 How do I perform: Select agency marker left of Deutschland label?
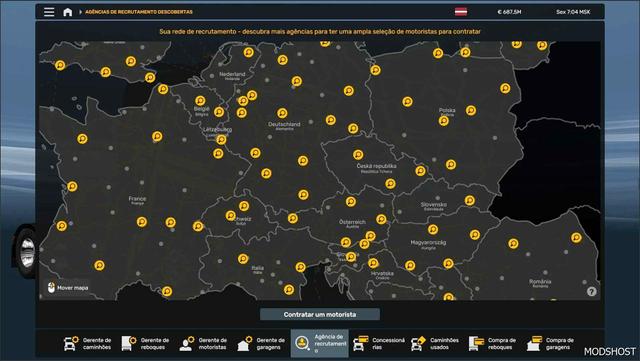(x=242, y=113)
